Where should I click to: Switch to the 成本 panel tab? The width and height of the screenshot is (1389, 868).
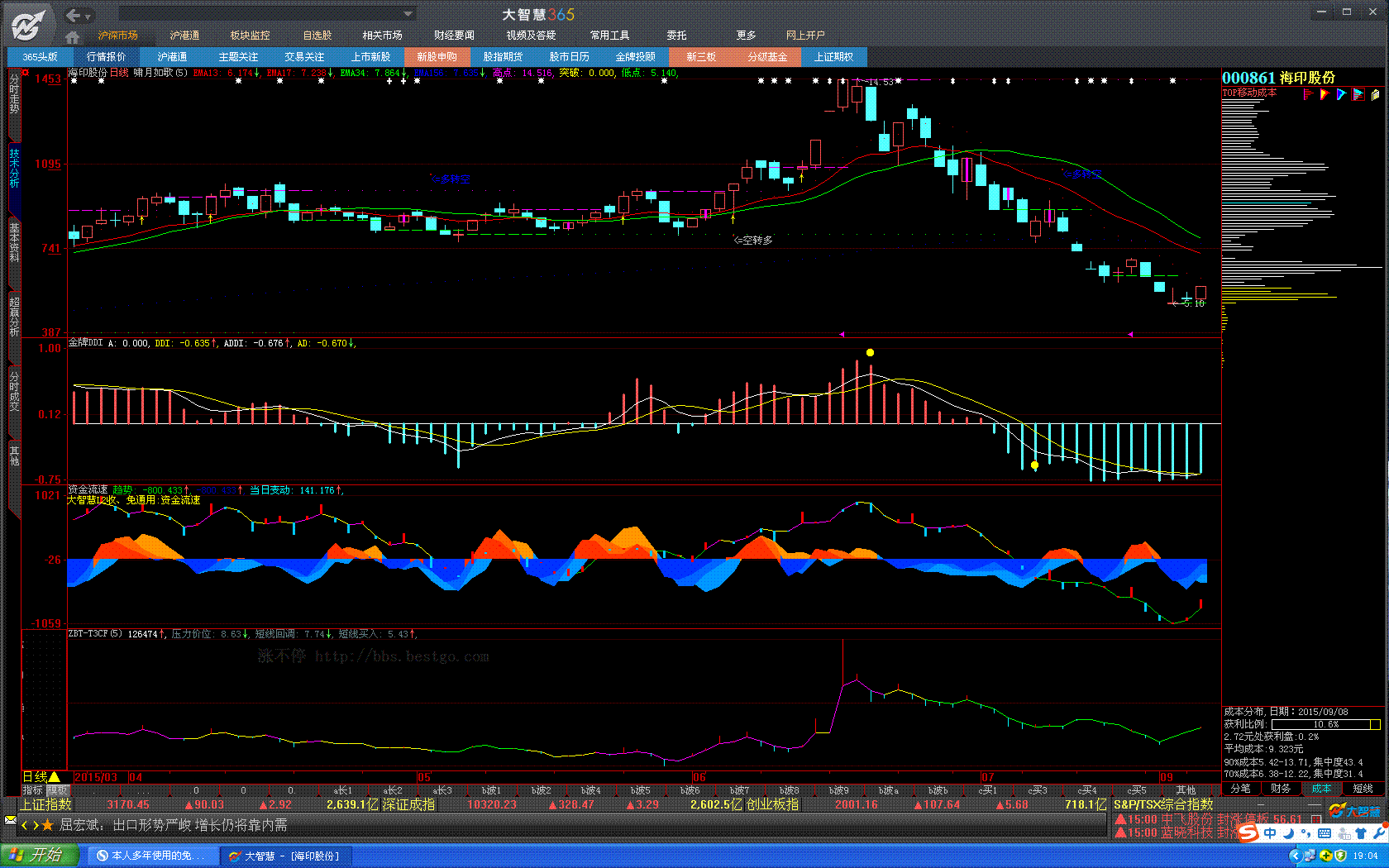point(1322,789)
